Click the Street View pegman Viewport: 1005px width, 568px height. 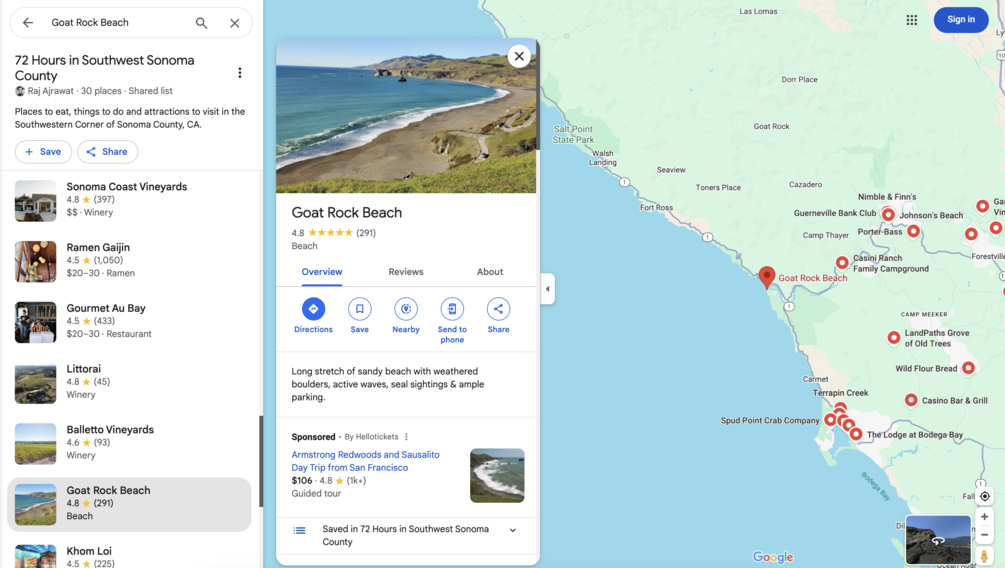(x=984, y=555)
